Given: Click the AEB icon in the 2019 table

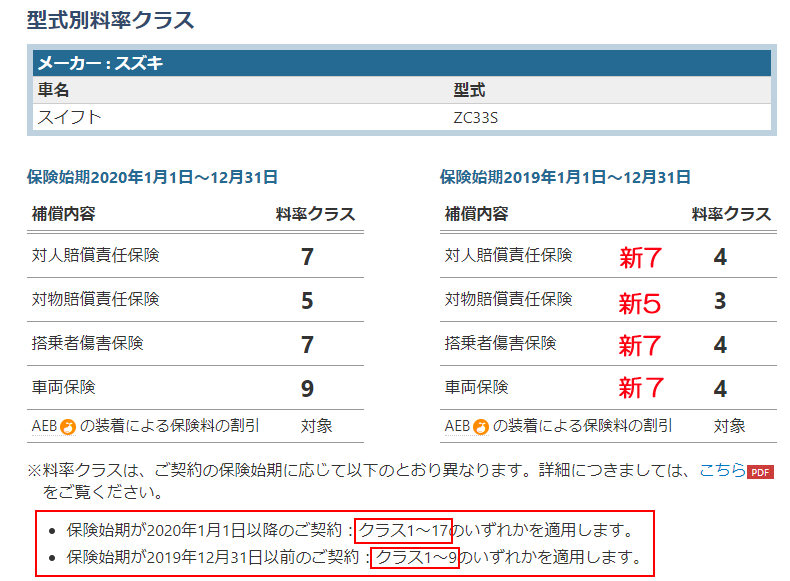Looking at the screenshot, I should click(x=481, y=427).
